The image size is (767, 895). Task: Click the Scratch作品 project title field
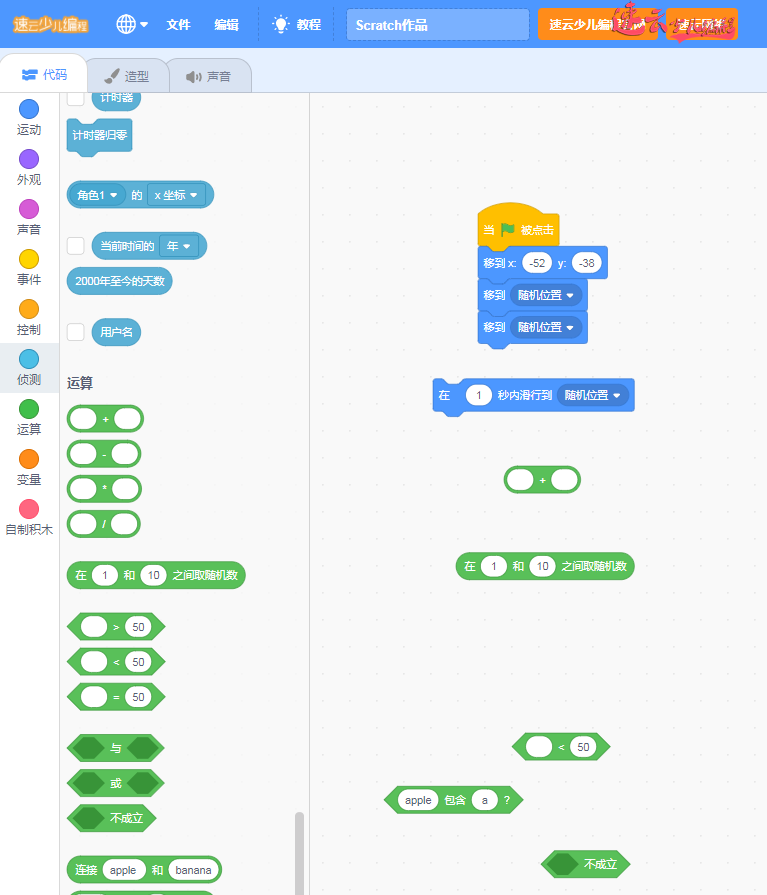point(437,25)
